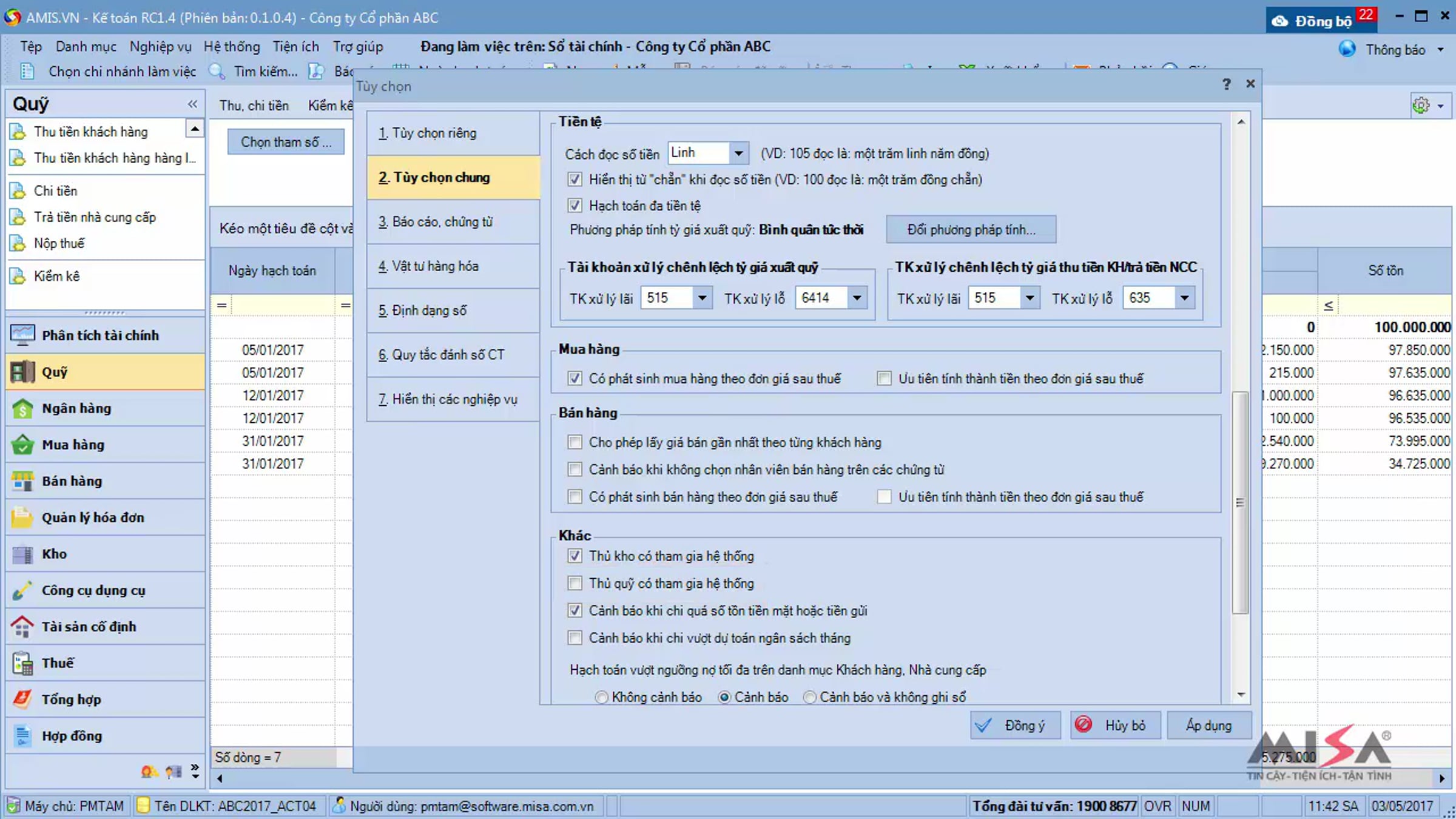Screen dimensions: 1456x819
Task: Switch to 5. Định dạng số tab
Action: (x=453, y=310)
